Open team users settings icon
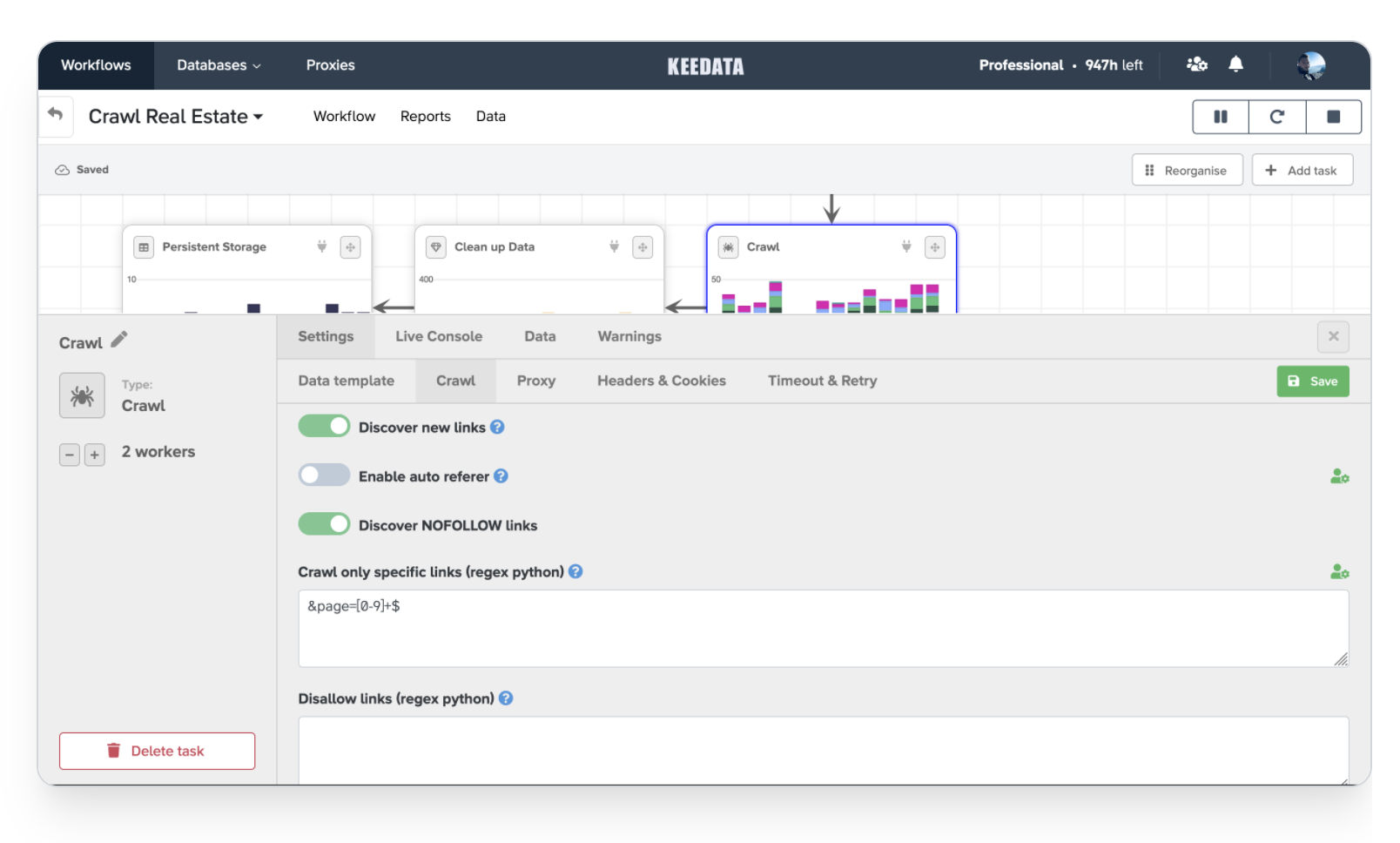The height and width of the screenshot is (843, 1400). coord(1196,64)
